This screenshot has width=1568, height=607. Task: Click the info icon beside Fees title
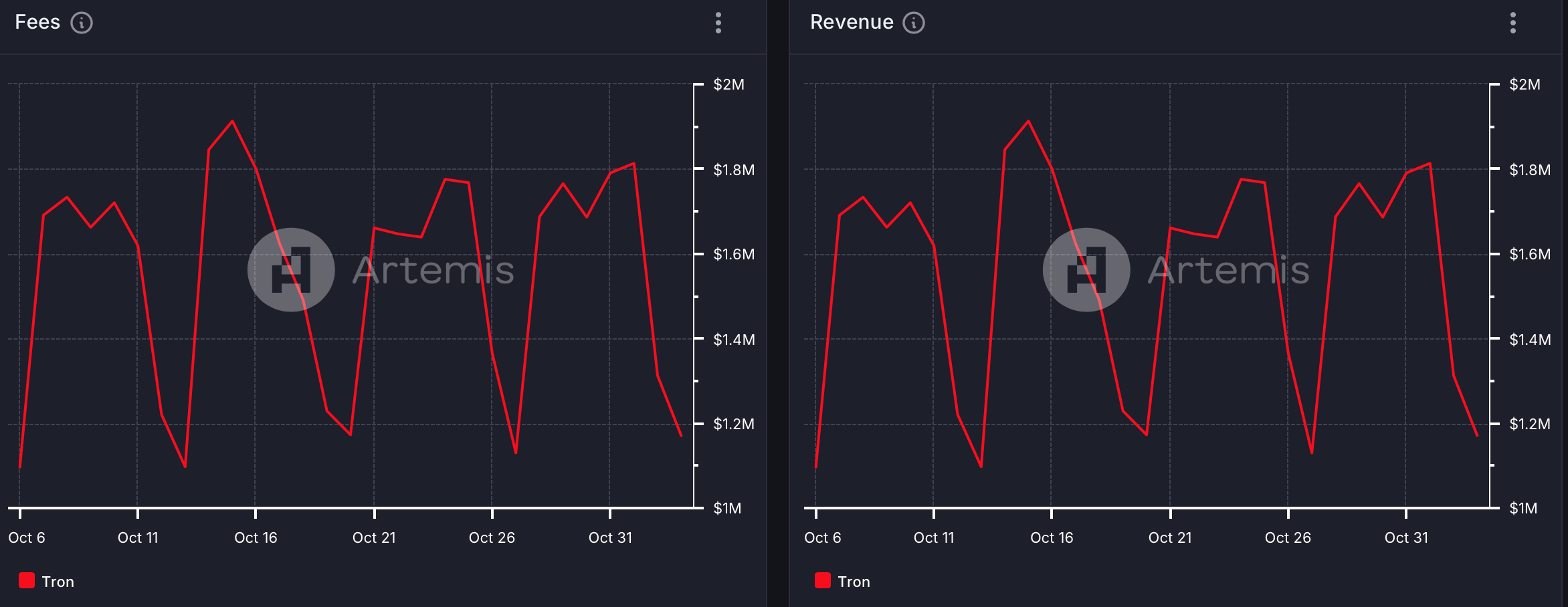[x=82, y=23]
